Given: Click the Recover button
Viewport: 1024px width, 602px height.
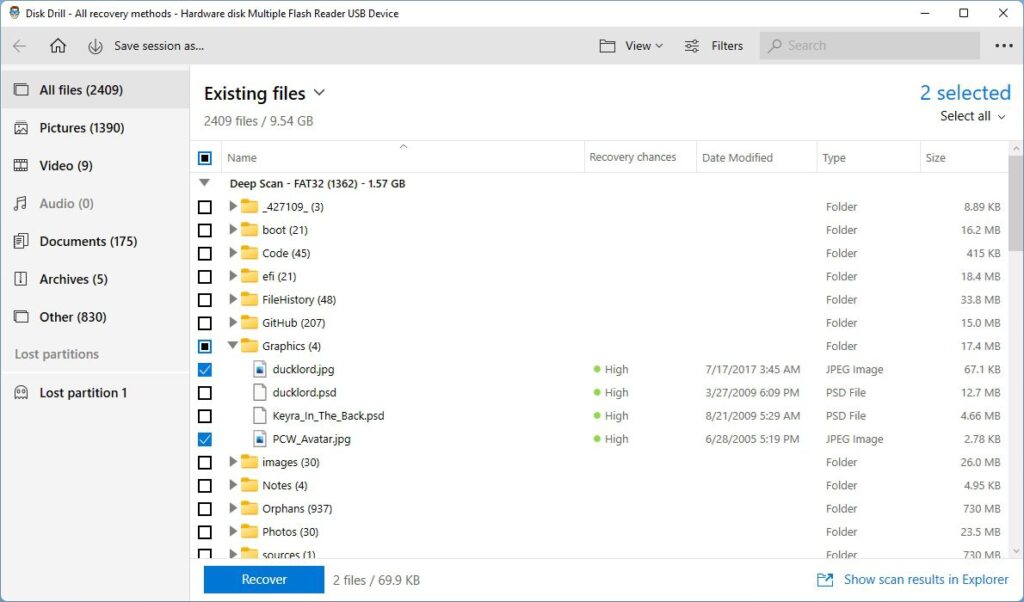Looking at the screenshot, I should 263,579.
